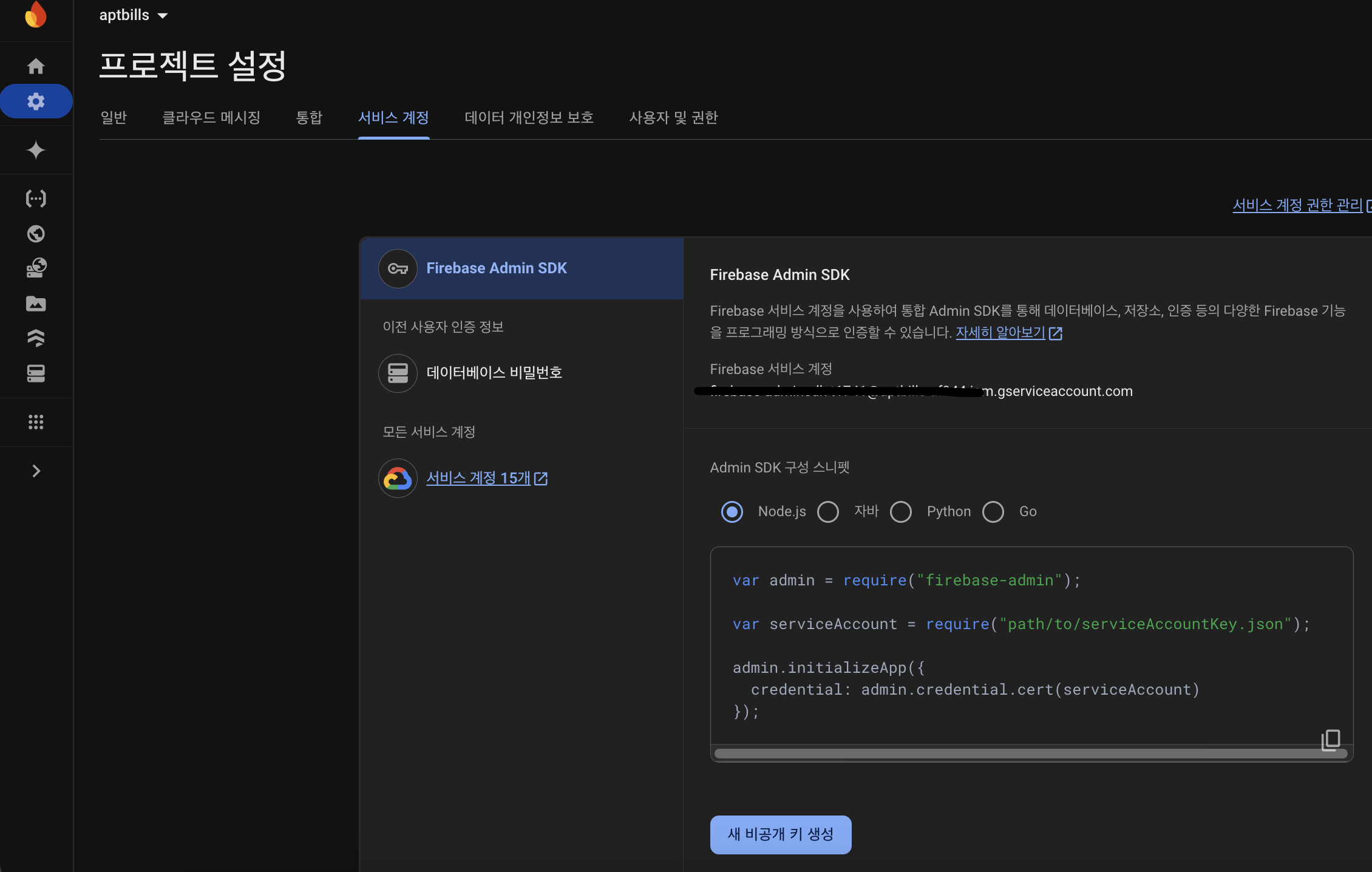Image resolution: width=1372 pixels, height=872 pixels.
Task: Open the 사용자 및 권한 tab
Action: (673, 117)
